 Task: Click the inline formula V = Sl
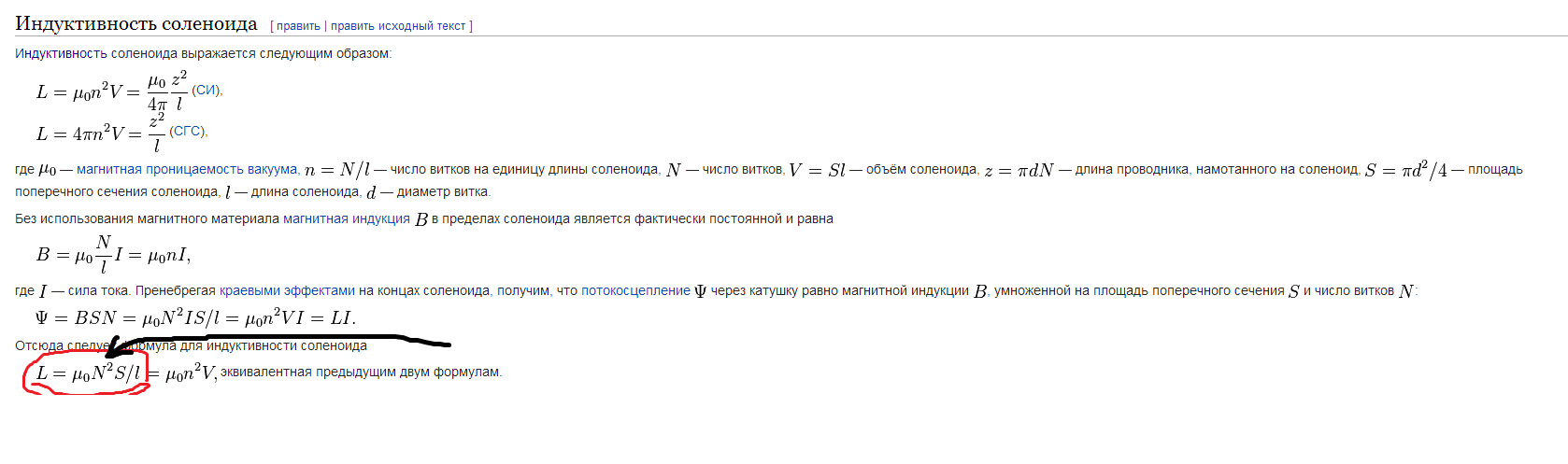[817, 170]
